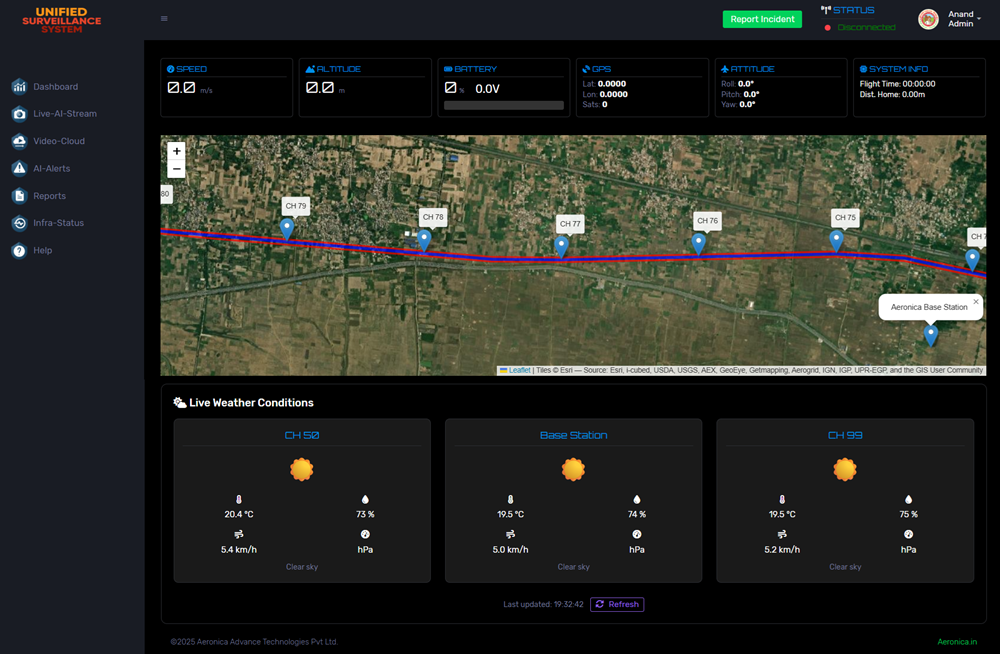The width and height of the screenshot is (1000, 654).
Task: Click the Video-Cloud sidebar icon
Action: tap(19, 141)
